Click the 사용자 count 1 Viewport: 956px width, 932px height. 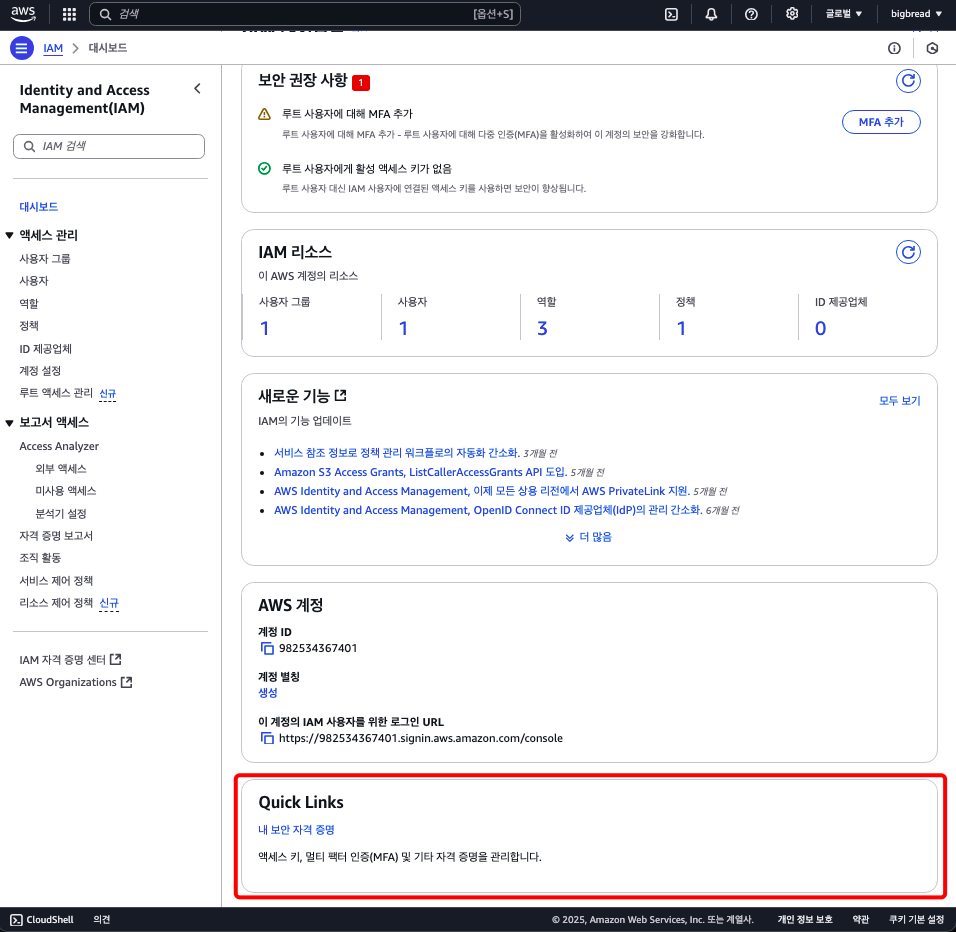403,328
